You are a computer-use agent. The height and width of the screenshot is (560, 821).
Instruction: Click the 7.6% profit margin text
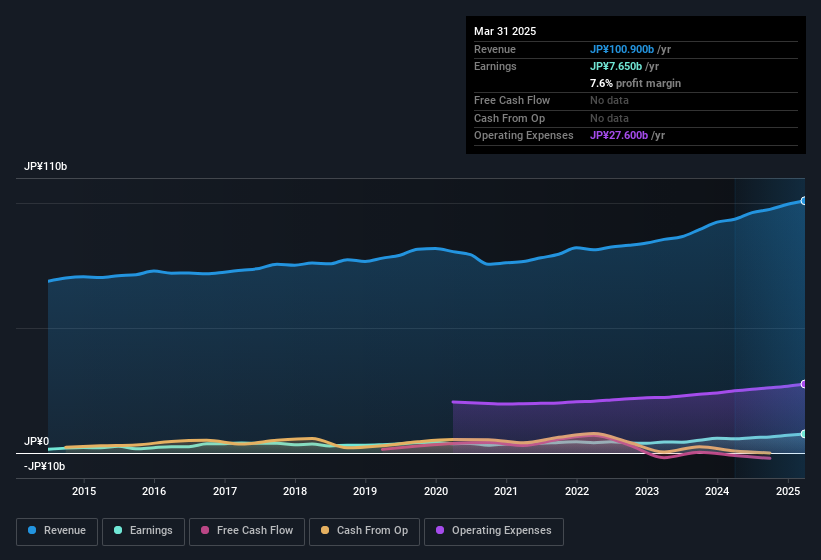[x=635, y=83]
